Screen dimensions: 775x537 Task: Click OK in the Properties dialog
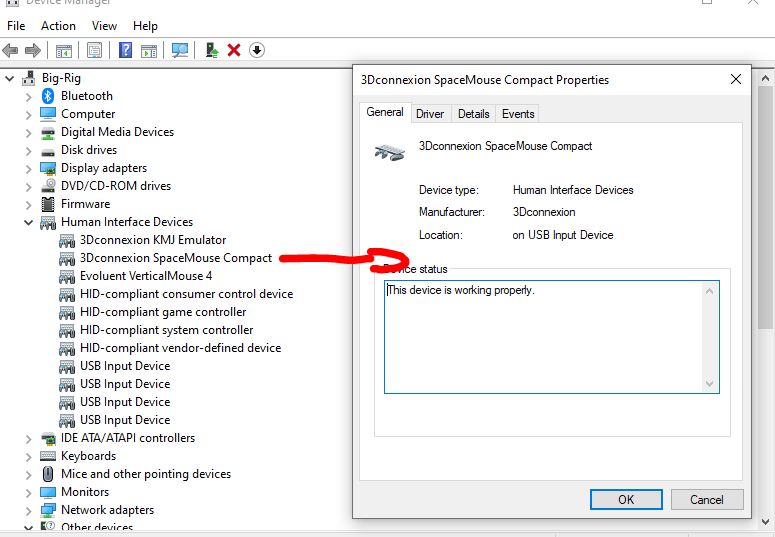point(626,499)
